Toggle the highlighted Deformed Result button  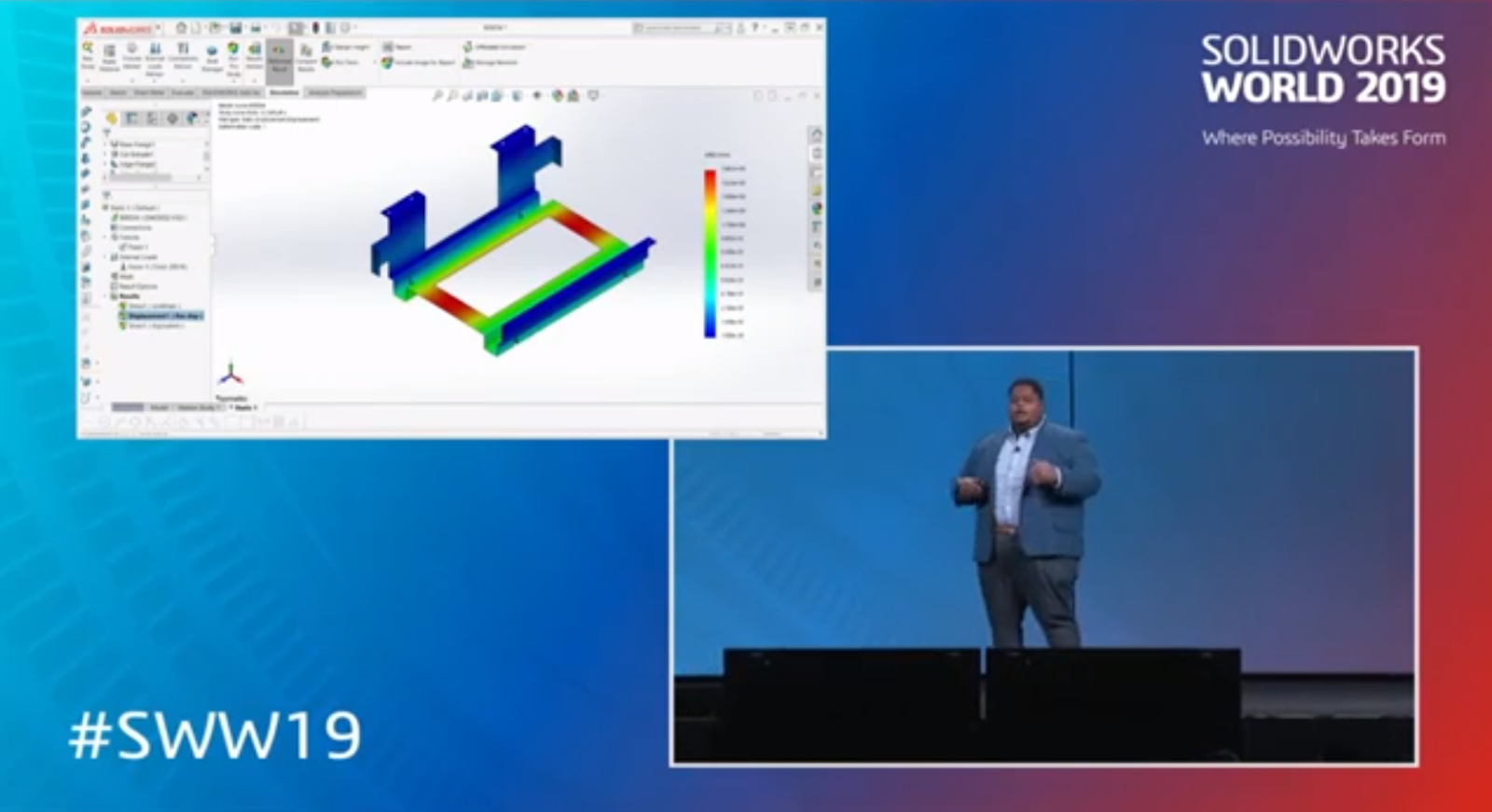pyautogui.click(x=280, y=61)
